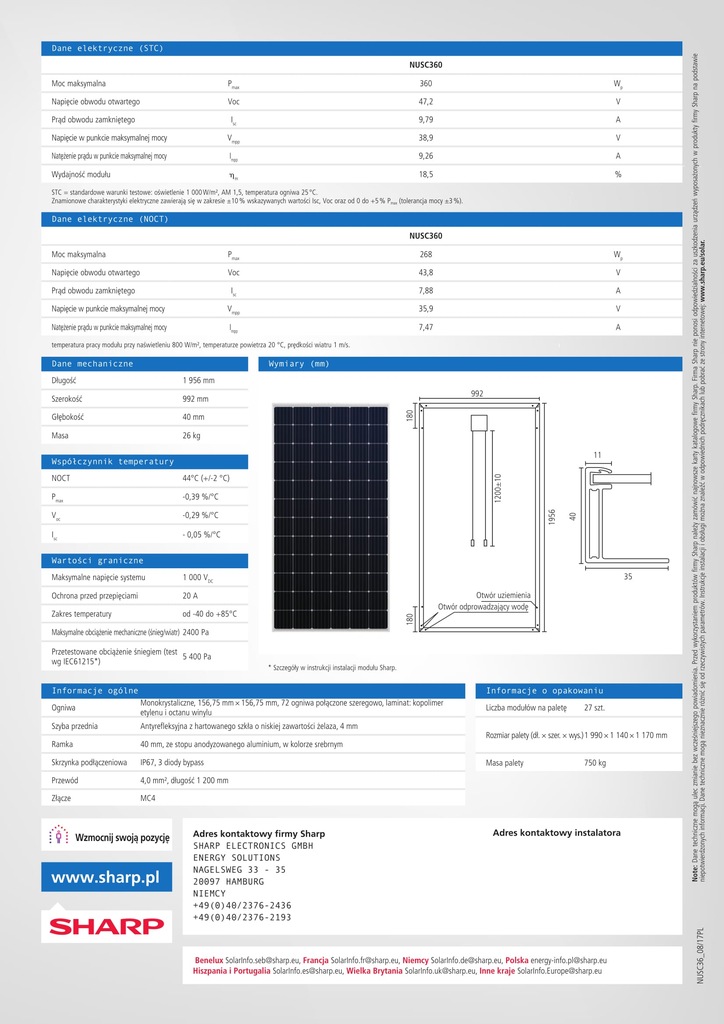The height and width of the screenshot is (1024, 724).
Task: Select the module efficiency value 18,5
Action: click(426, 174)
